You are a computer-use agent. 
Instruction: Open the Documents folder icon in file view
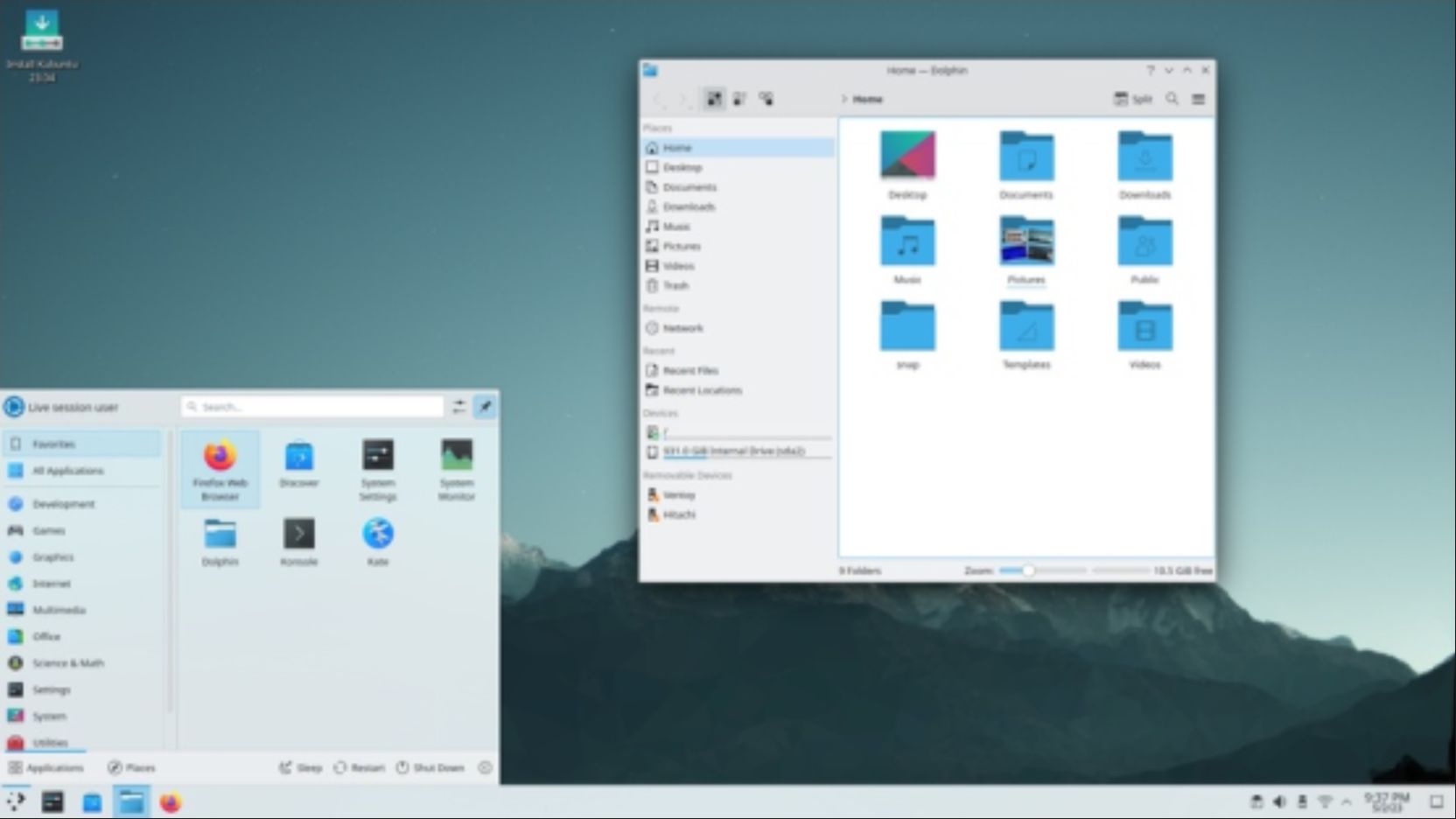1025,165
